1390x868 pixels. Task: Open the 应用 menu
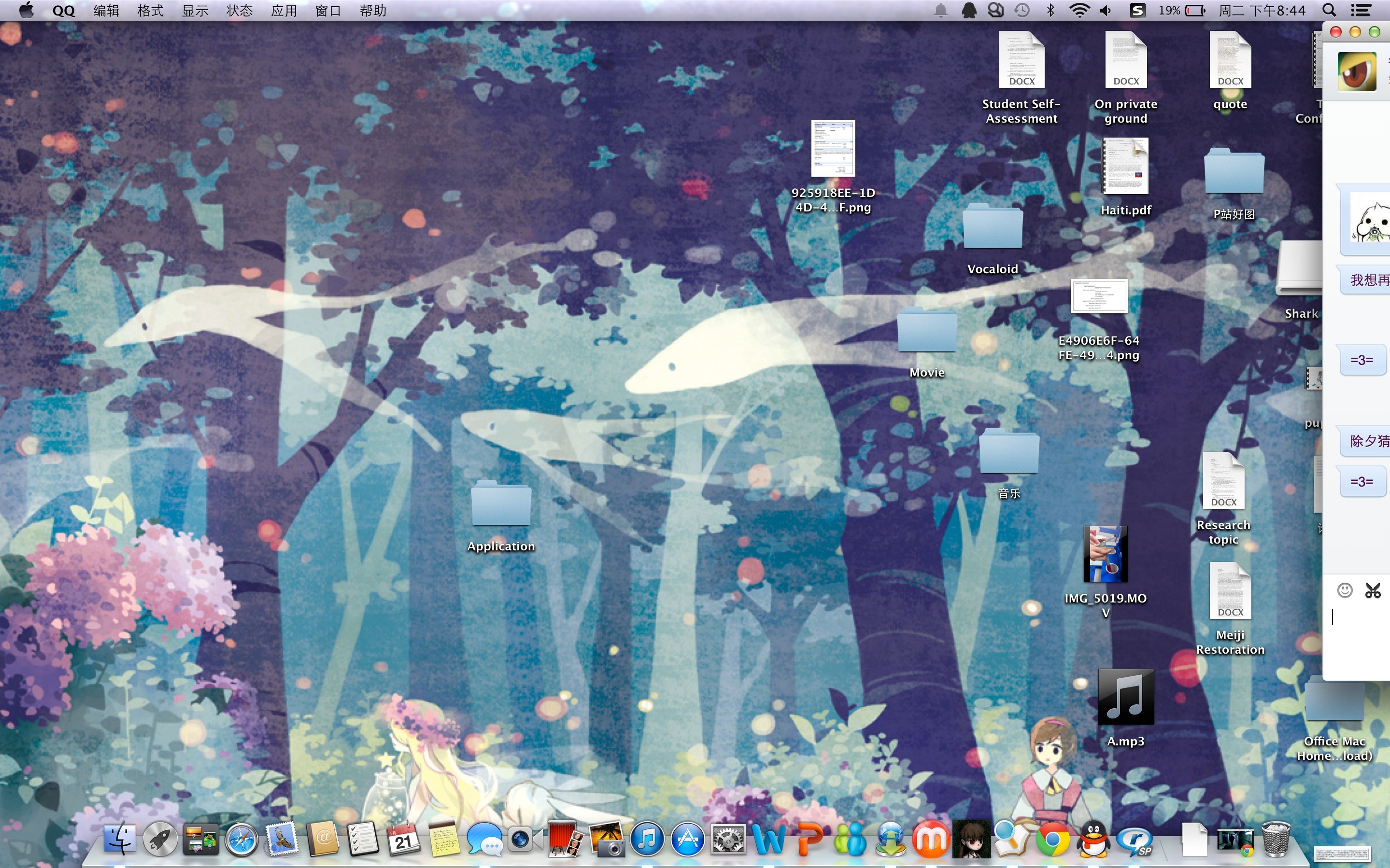pyautogui.click(x=284, y=10)
